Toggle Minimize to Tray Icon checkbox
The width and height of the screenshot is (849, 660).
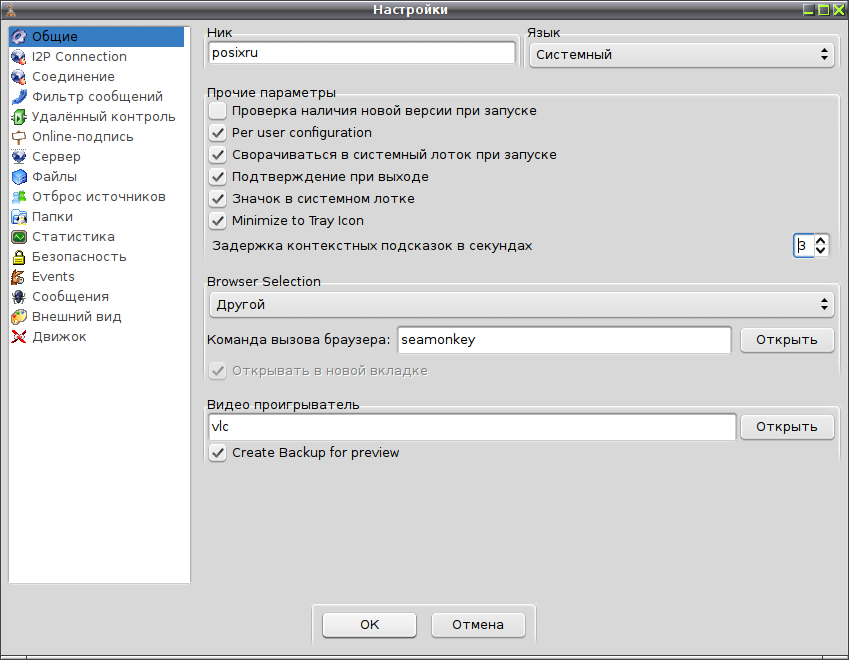[x=218, y=220]
